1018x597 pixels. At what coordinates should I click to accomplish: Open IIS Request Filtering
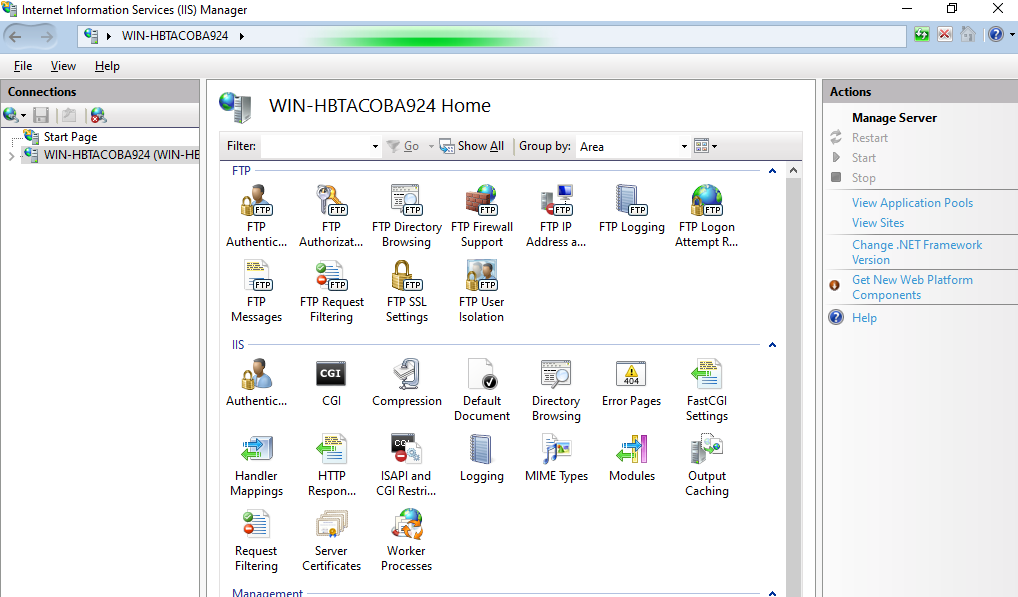click(x=256, y=541)
